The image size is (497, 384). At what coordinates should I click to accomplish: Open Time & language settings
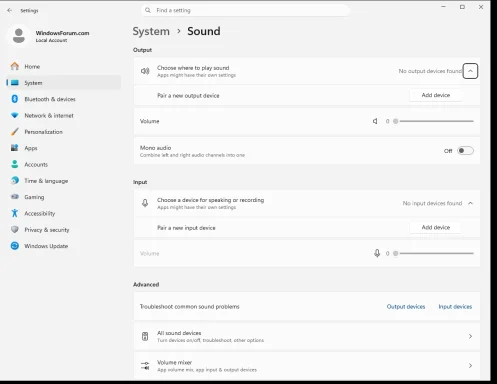tap(63, 180)
